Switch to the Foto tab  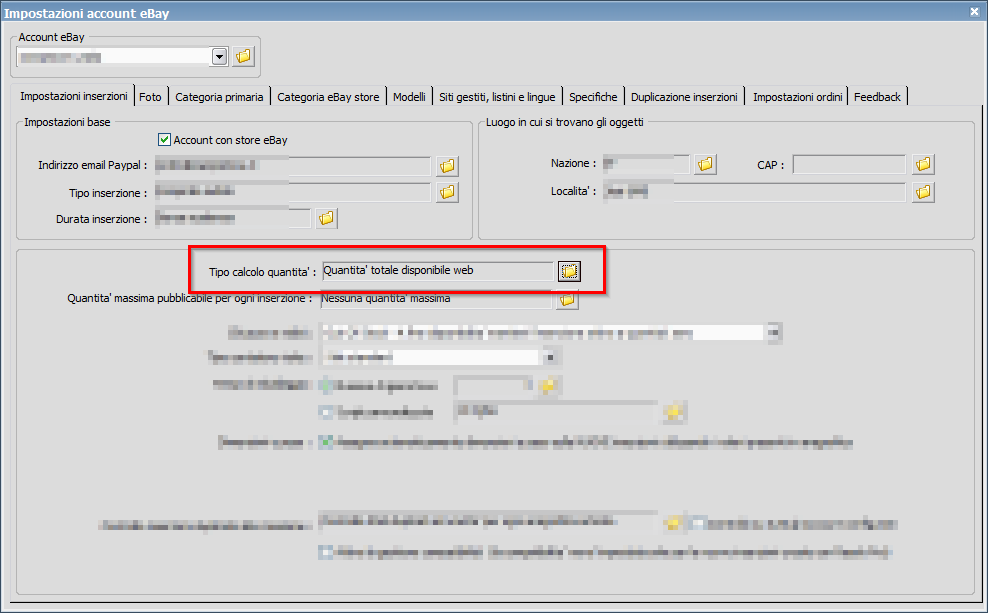151,97
